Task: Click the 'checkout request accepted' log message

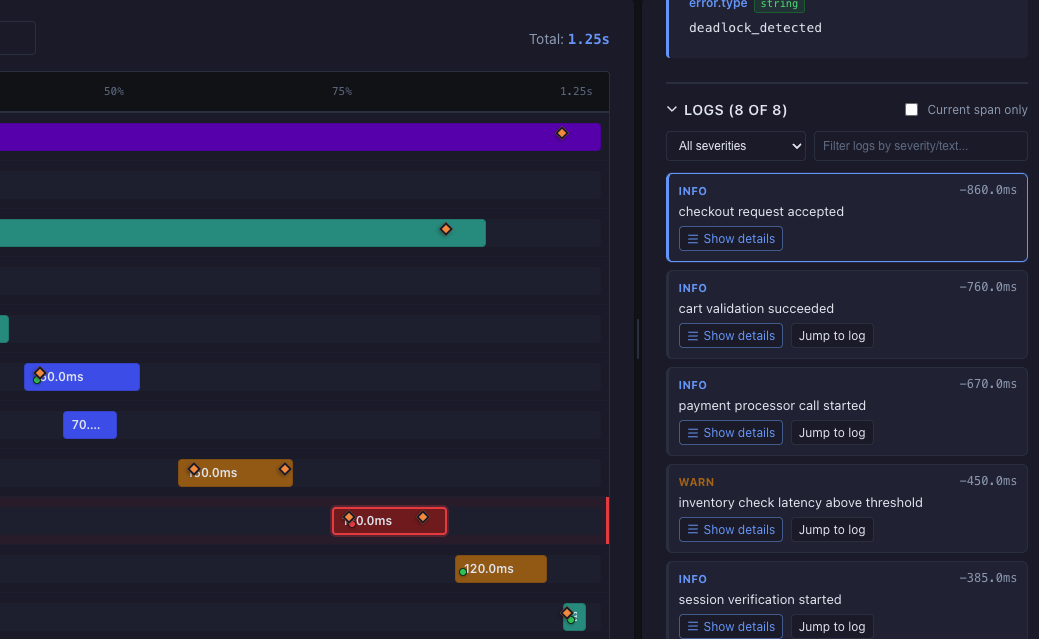Action: (761, 211)
